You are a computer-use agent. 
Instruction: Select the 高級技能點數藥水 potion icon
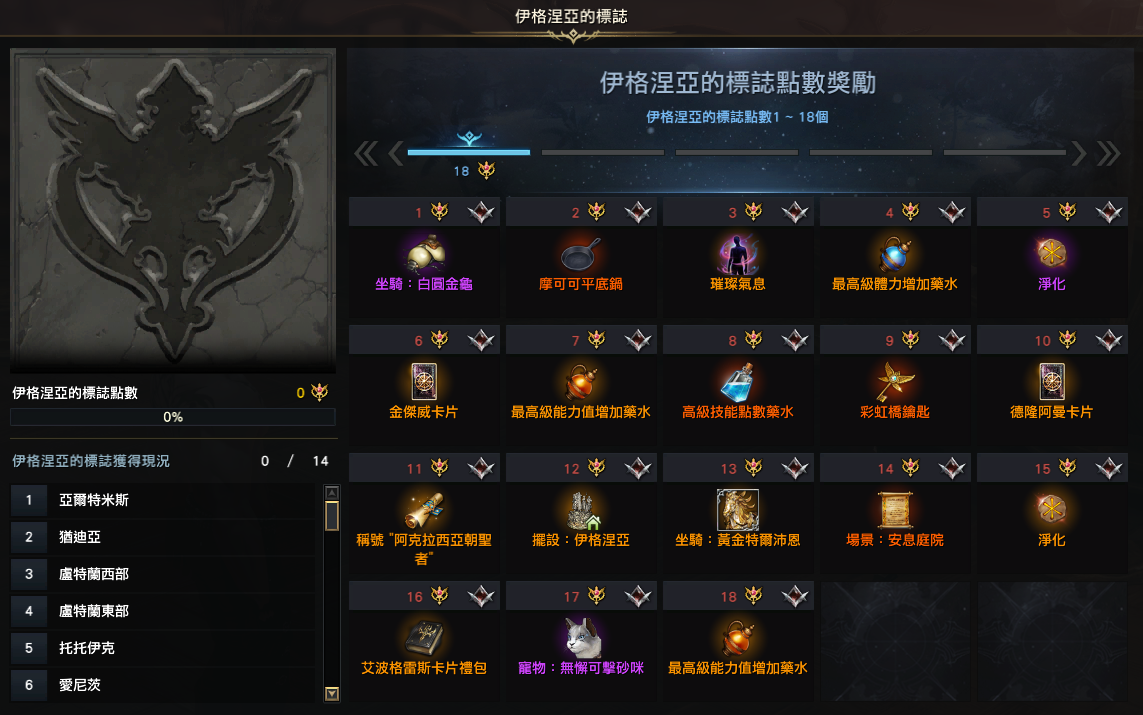(738, 381)
